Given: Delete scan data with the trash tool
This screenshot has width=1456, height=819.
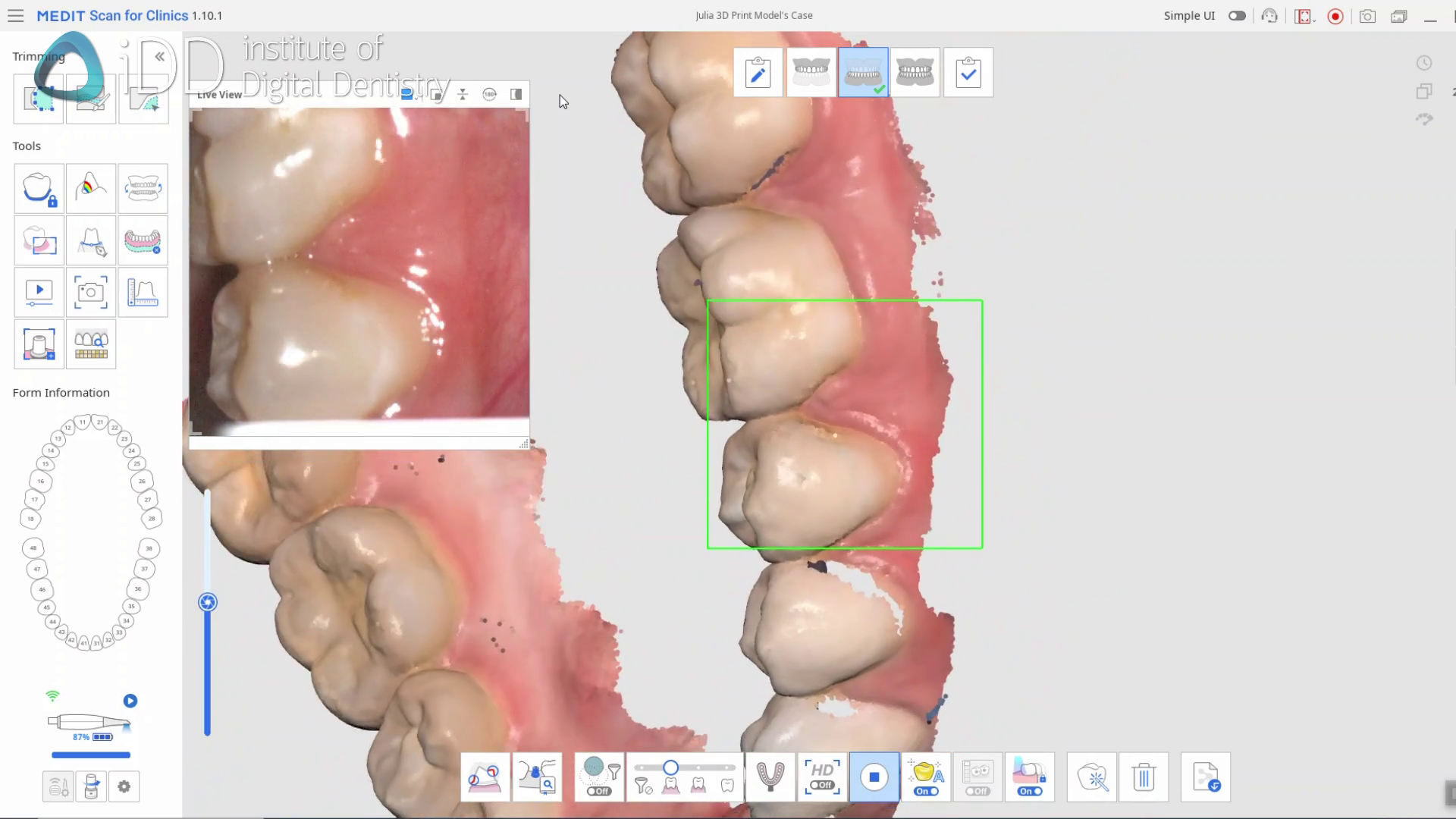Looking at the screenshot, I should click(x=1144, y=777).
